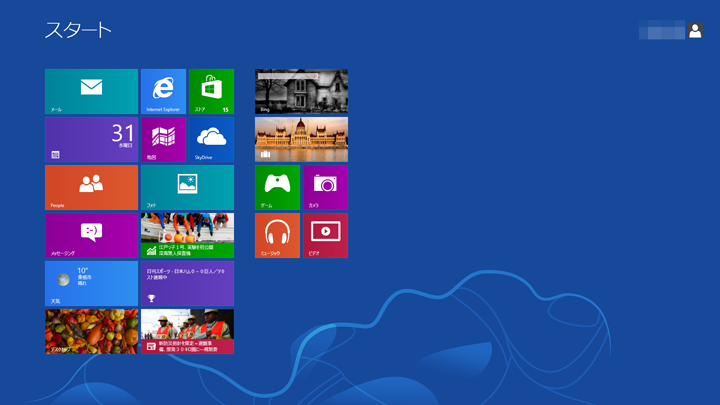The width and height of the screenshot is (720, 405).
Task: Open the SkyDrive tile
Action: pos(211,140)
